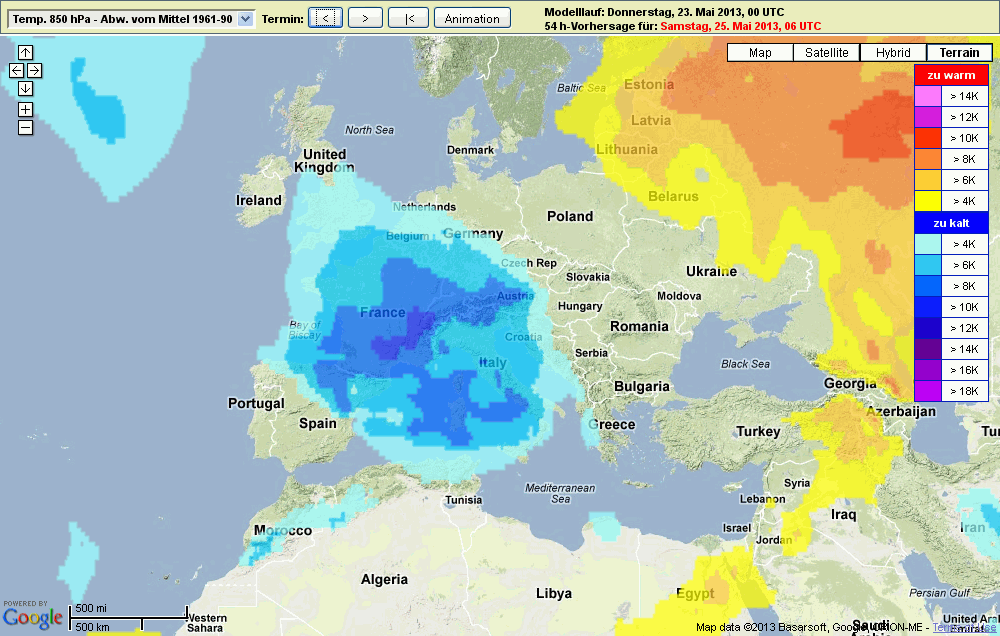This screenshot has height=636, width=1000.
Task: Click the forecast date 'Samstag, 25. Mai 2013, 06 UTC'
Action: pyautogui.click(x=740, y=26)
